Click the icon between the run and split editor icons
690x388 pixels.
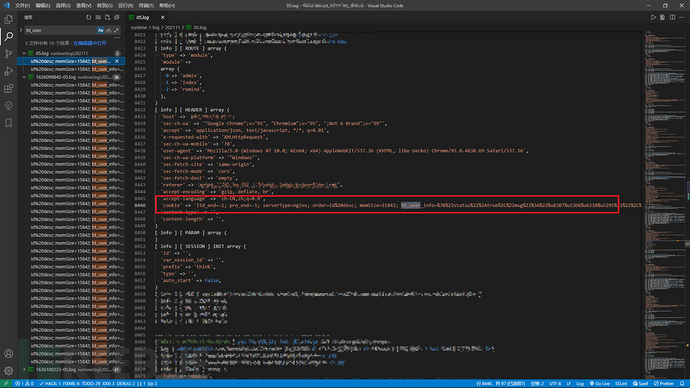click(x=662, y=17)
